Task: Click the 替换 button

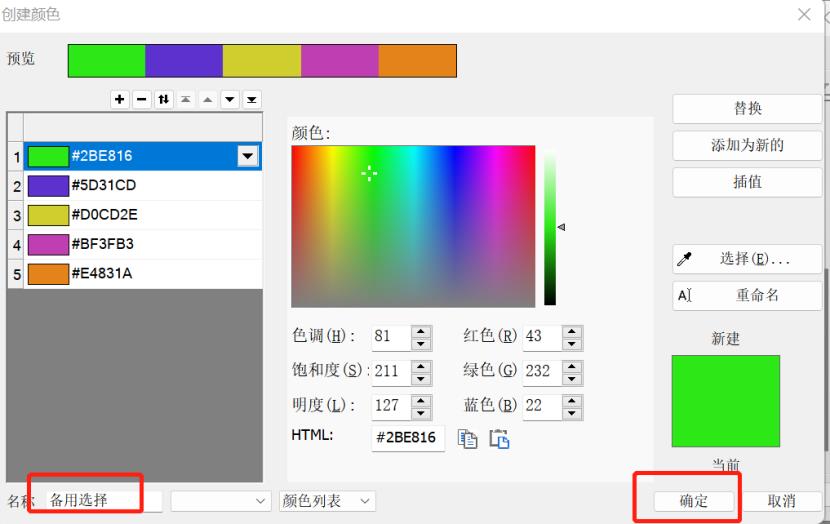Action: [x=747, y=109]
